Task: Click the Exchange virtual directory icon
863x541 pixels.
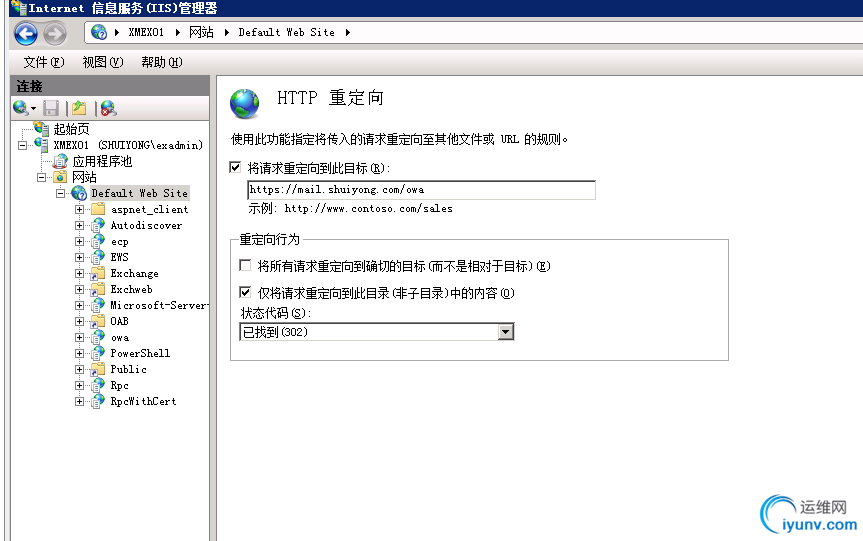Action: click(x=99, y=273)
